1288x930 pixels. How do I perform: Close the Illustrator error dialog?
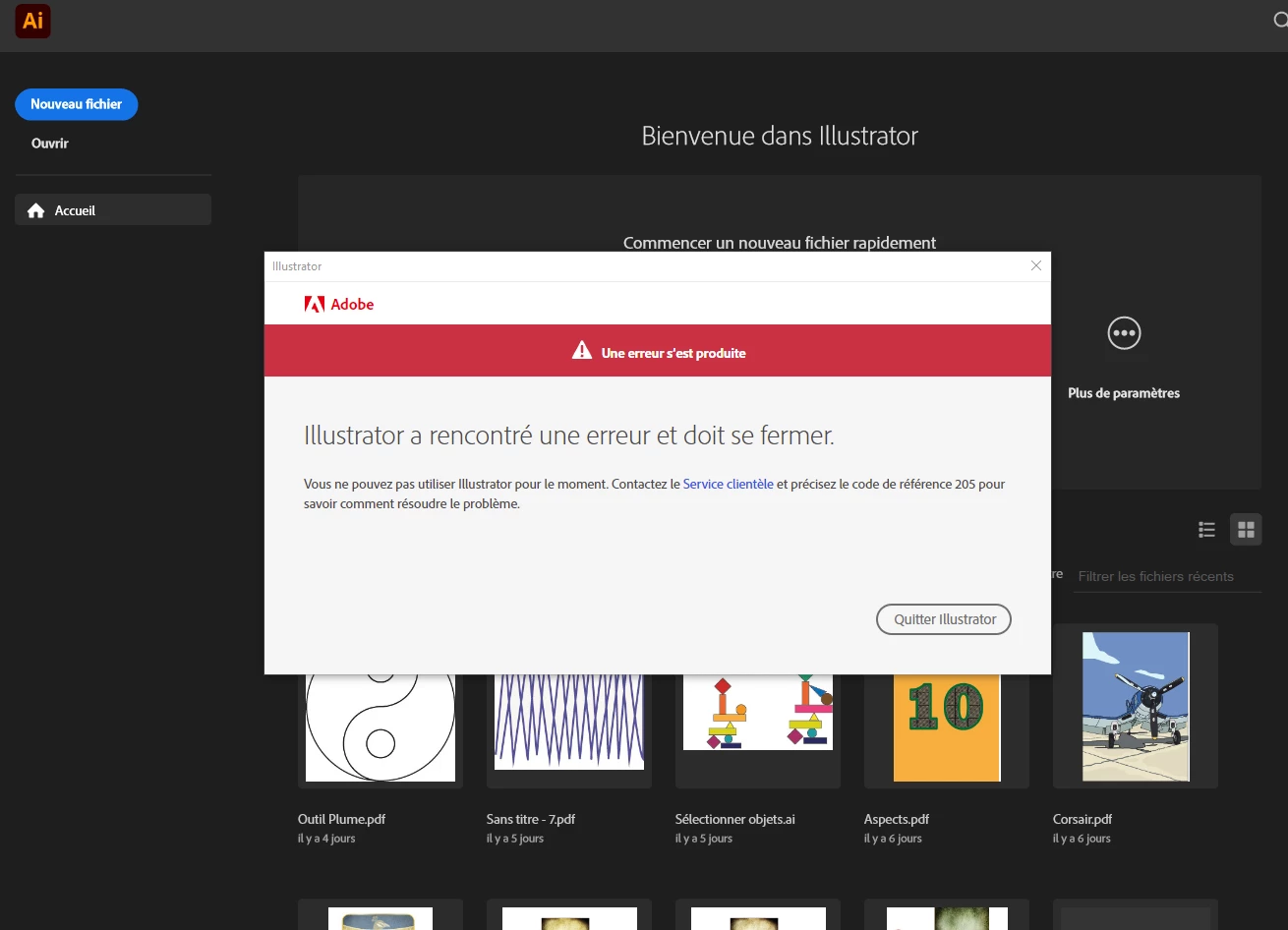[1035, 265]
